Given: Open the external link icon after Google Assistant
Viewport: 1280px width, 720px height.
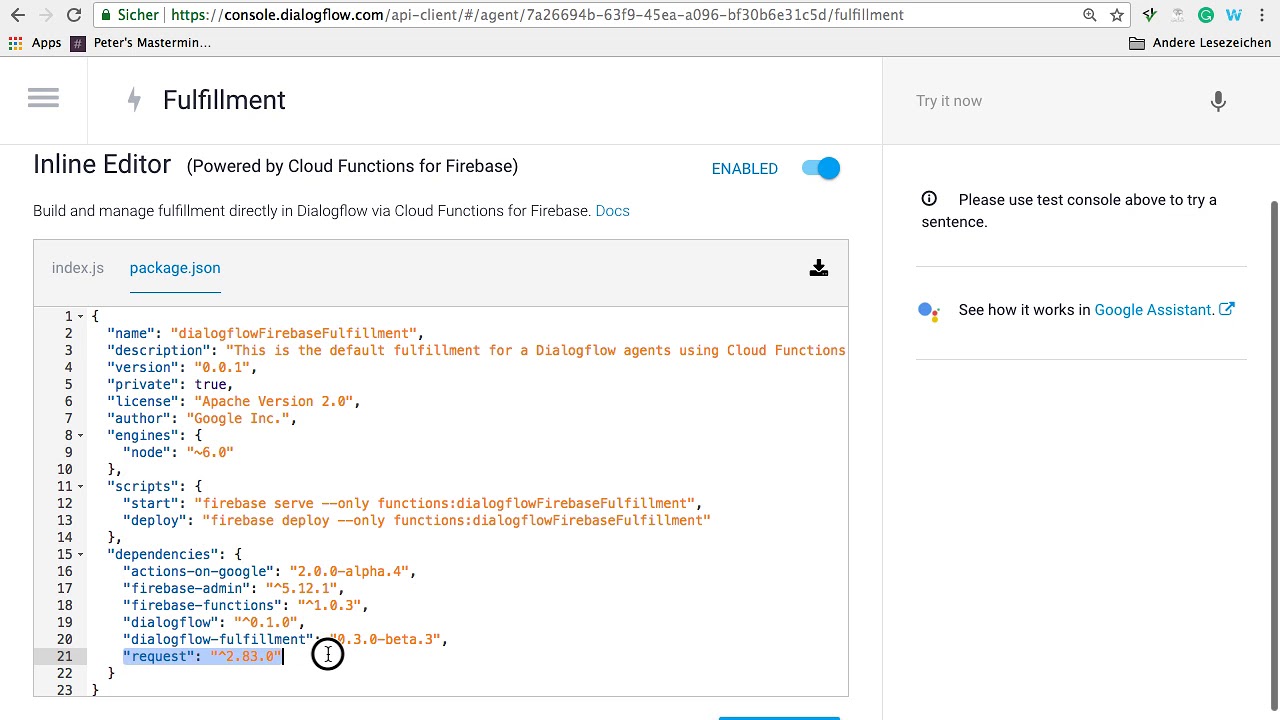Looking at the screenshot, I should (x=1227, y=309).
